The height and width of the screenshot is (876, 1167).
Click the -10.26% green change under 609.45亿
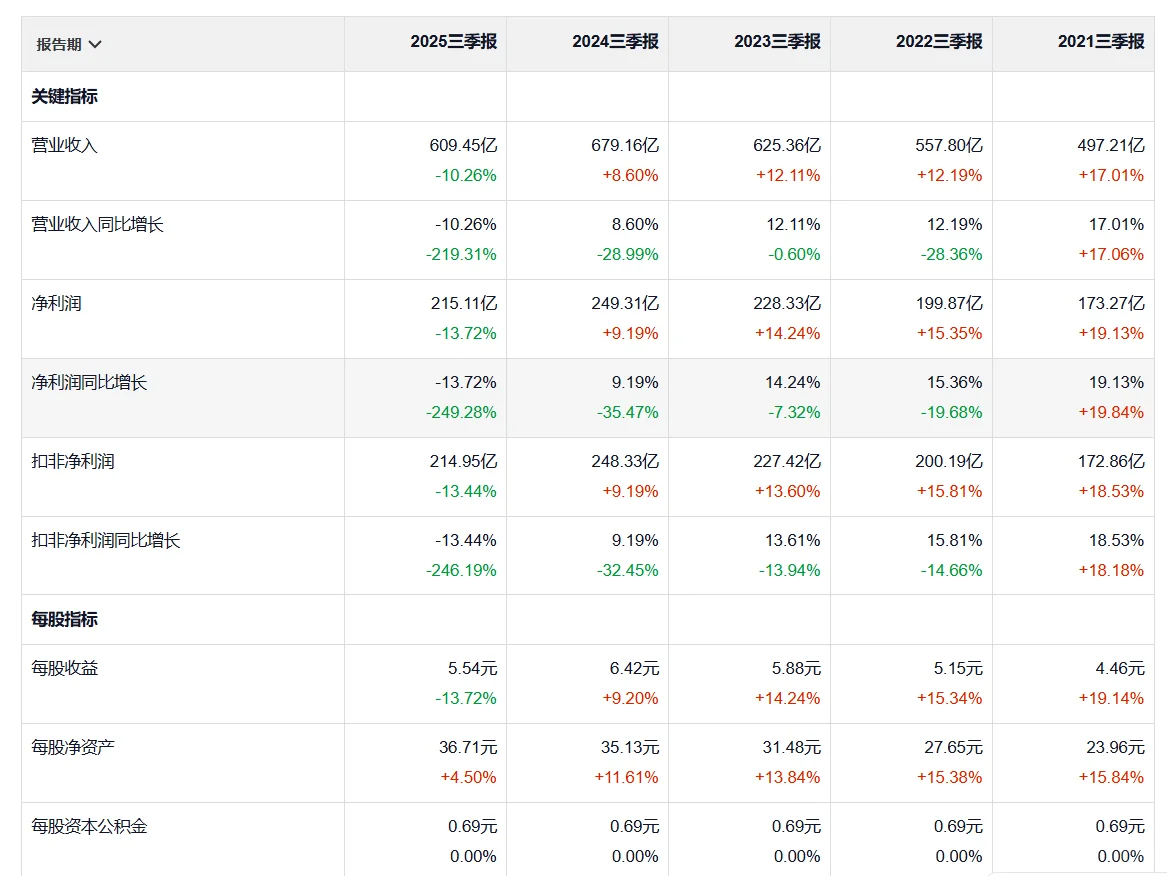pos(466,176)
